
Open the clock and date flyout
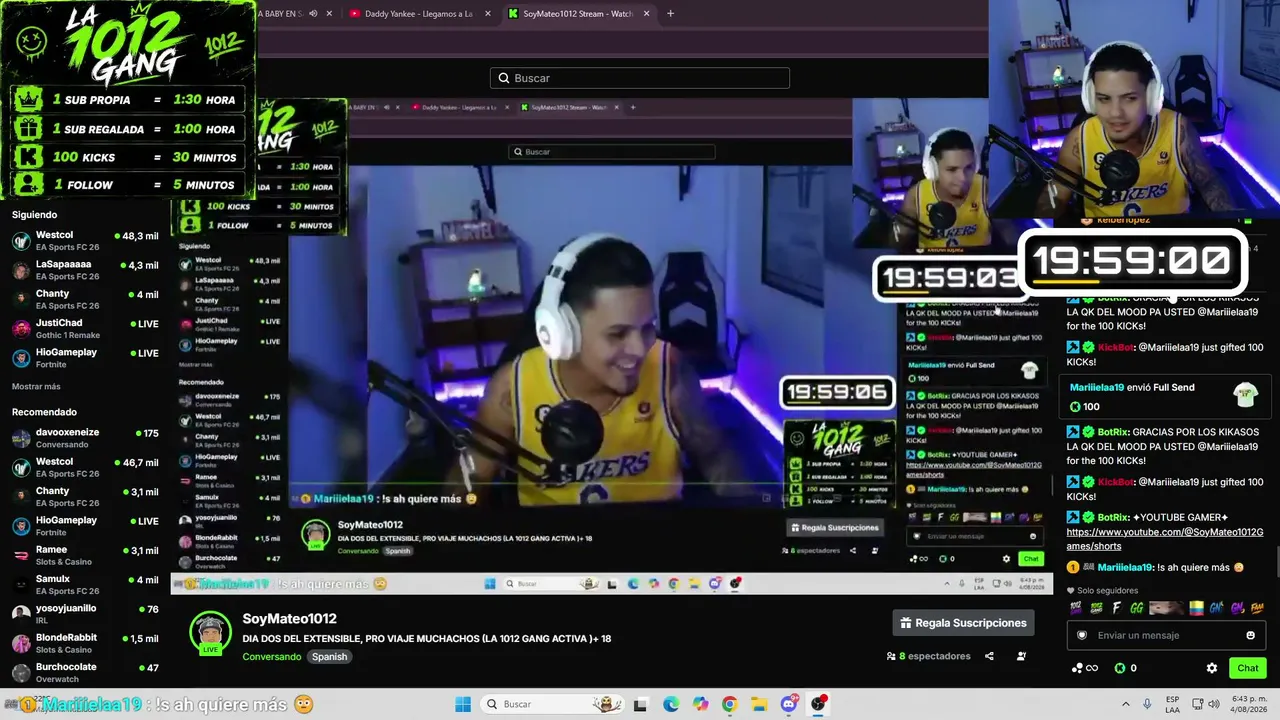[1247, 704]
